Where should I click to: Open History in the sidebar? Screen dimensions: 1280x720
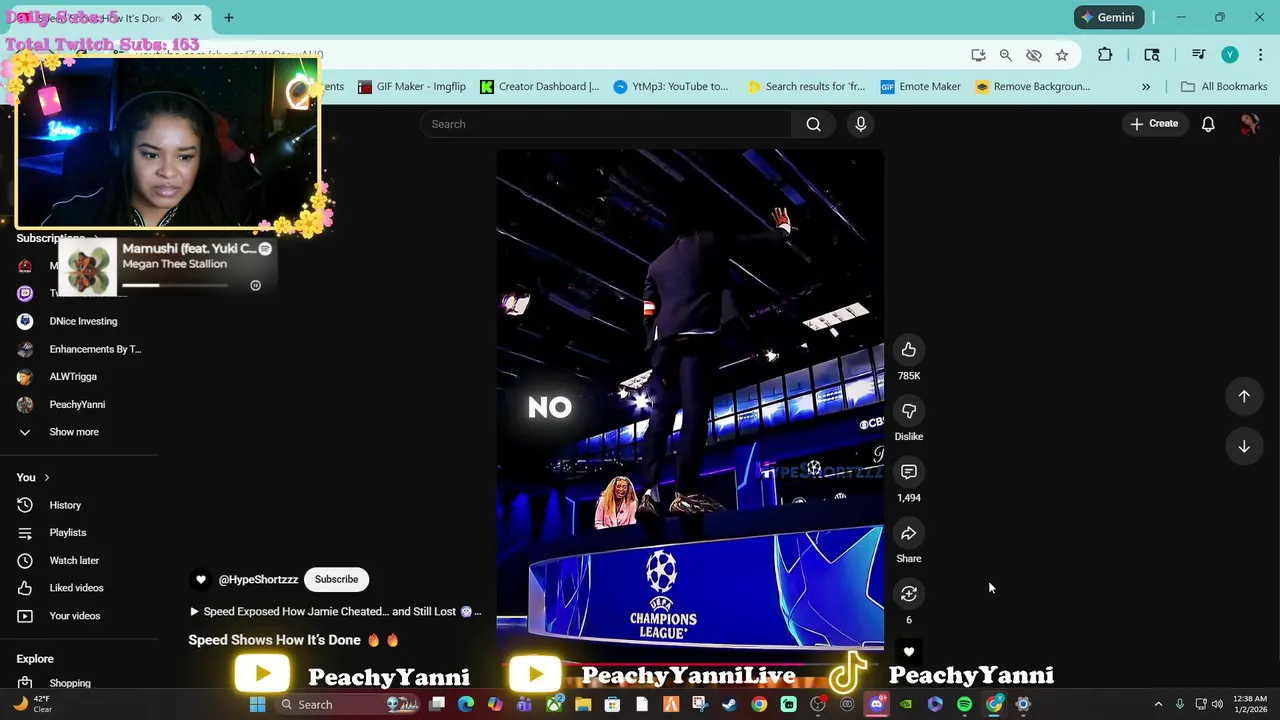[x=65, y=505]
